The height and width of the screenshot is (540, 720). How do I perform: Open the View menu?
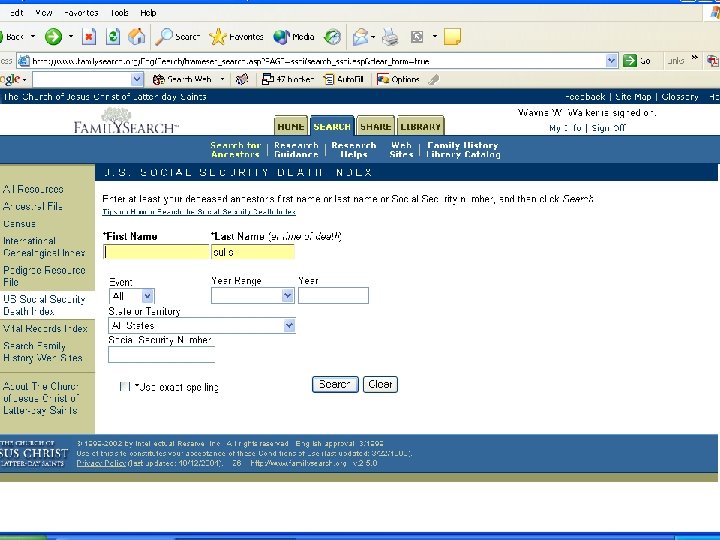tap(44, 13)
